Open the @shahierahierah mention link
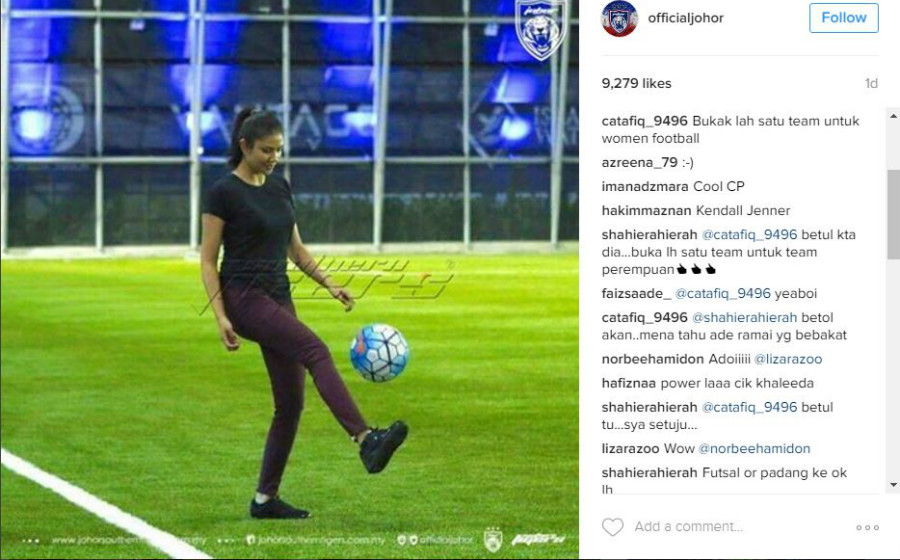 (744, 318)
